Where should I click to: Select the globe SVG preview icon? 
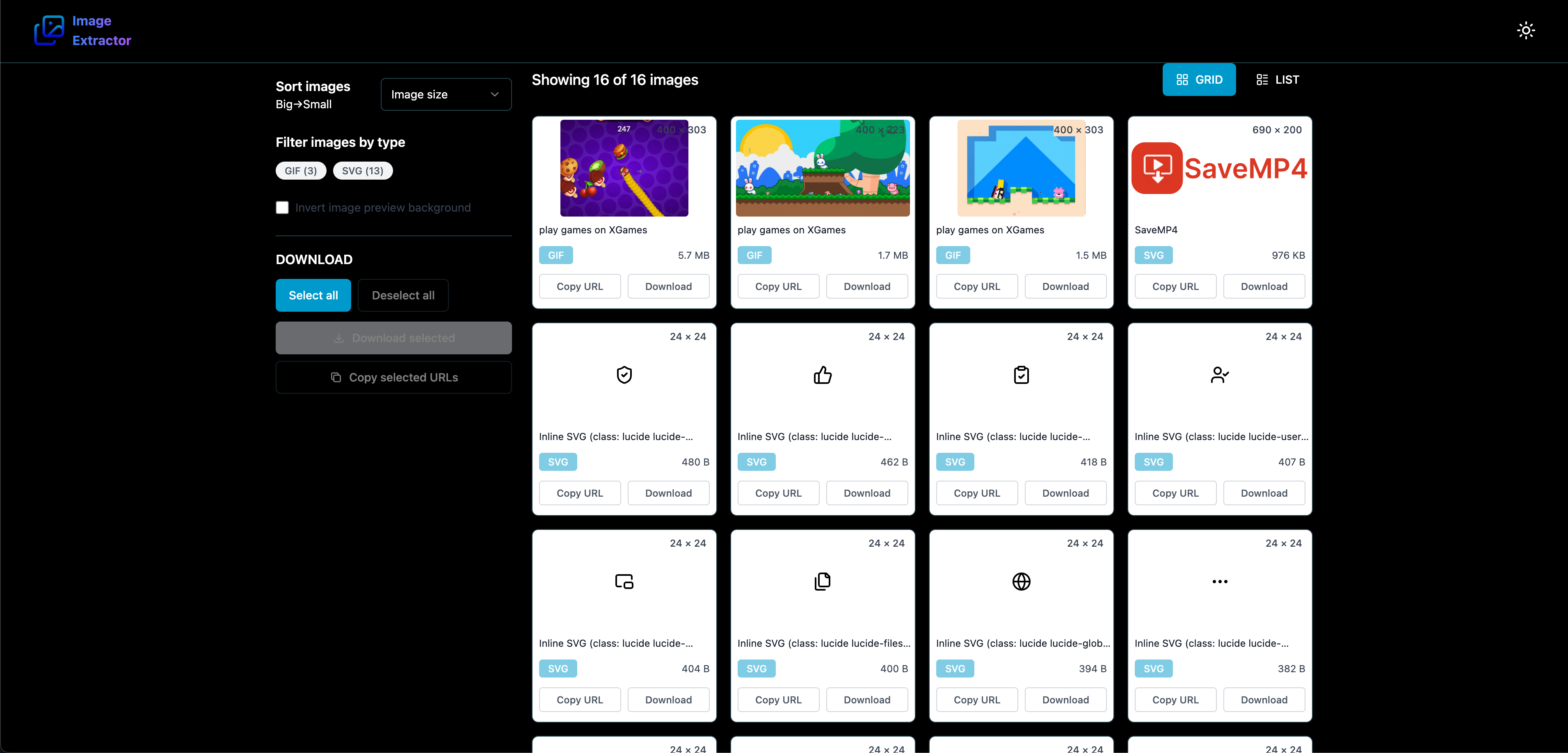(x=1022, y=581)
